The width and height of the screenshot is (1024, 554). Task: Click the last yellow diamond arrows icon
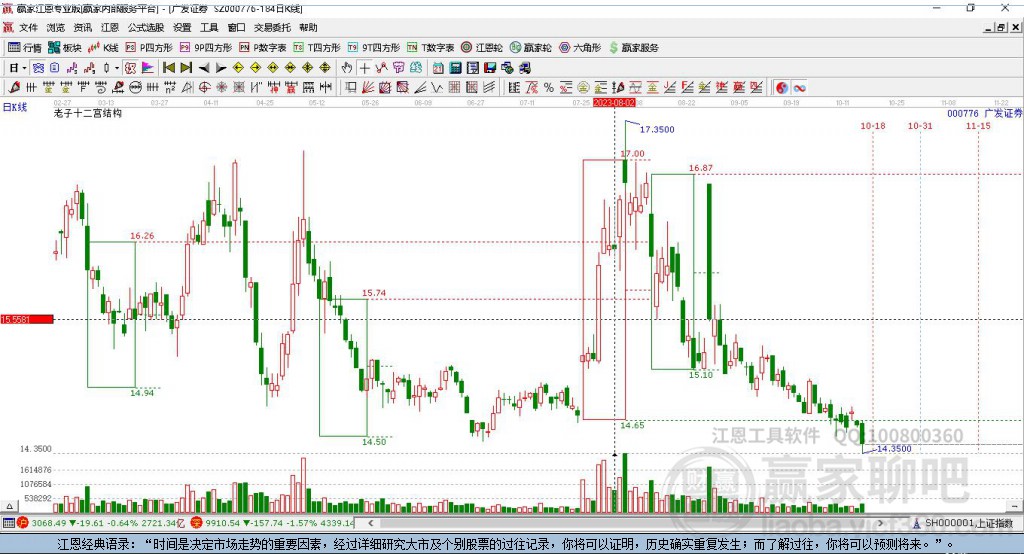point(325,68)
